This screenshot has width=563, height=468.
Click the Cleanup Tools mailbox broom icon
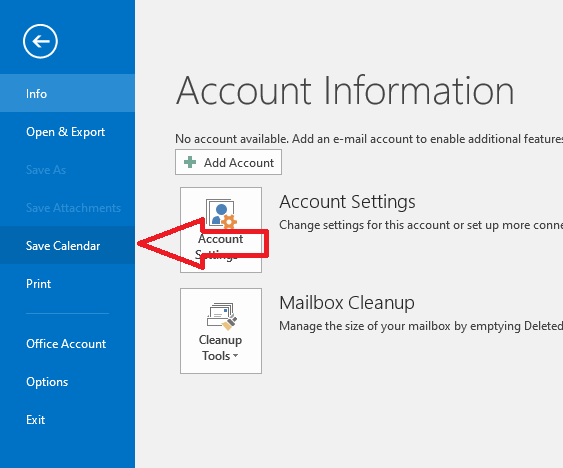[222, 316]
